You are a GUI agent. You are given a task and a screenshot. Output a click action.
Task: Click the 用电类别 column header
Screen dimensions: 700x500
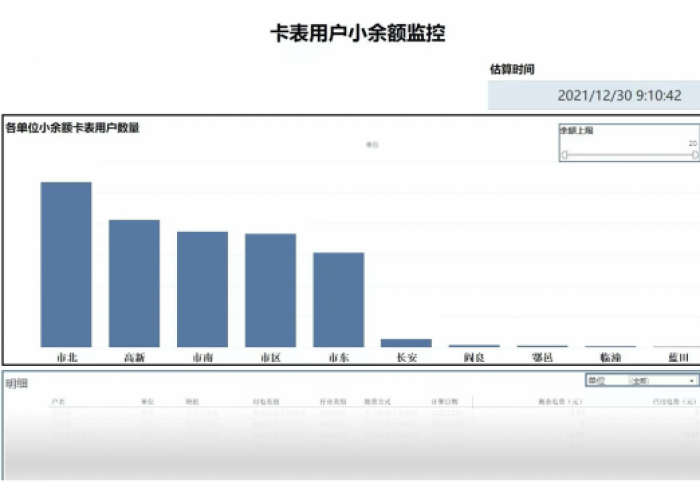pyautogui.click(x=266, y=401)
